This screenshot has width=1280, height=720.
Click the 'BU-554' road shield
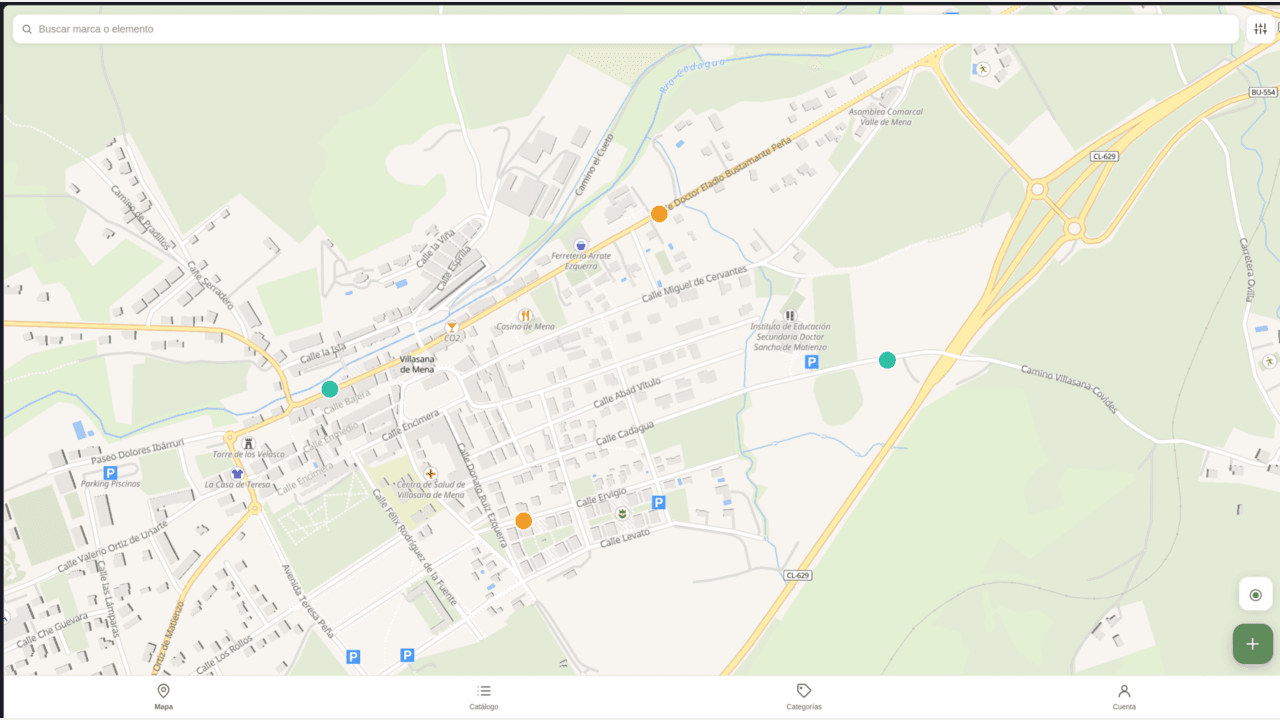[x=1263, y=92]
